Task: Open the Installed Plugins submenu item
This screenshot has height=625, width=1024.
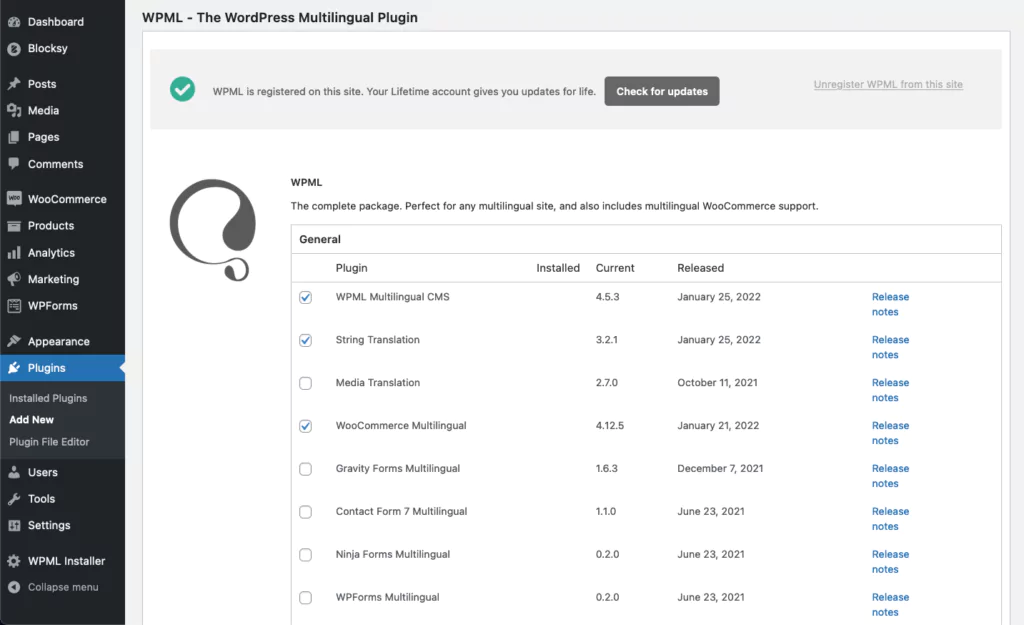Action: coord(48,398)
